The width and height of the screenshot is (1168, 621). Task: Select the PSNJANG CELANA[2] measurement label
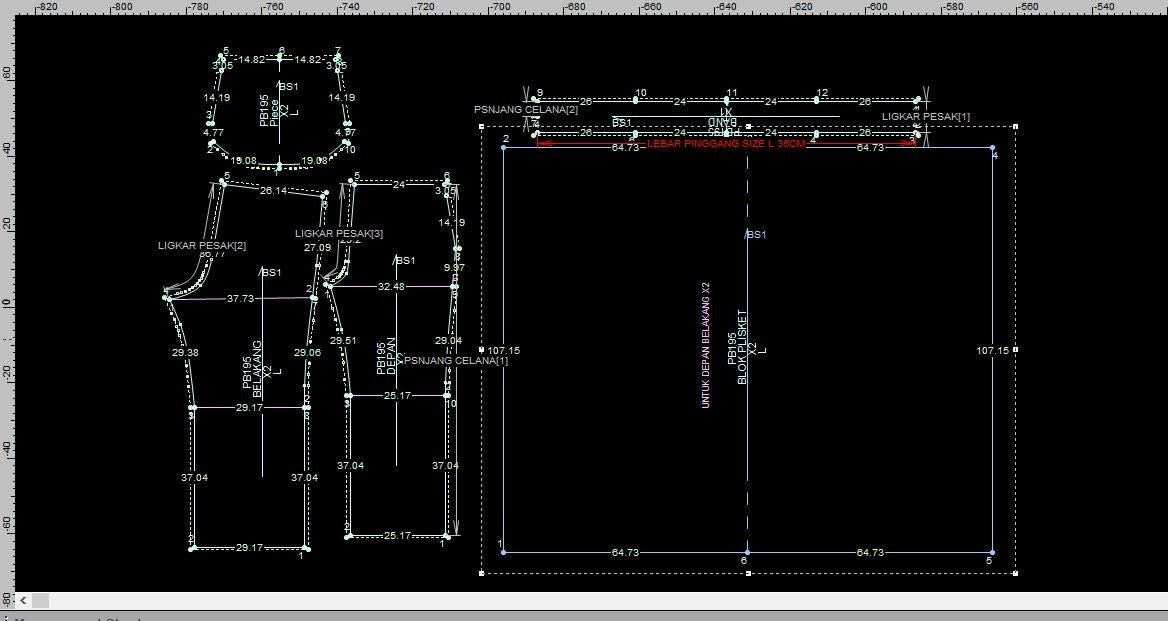click(x=525, y=109)
